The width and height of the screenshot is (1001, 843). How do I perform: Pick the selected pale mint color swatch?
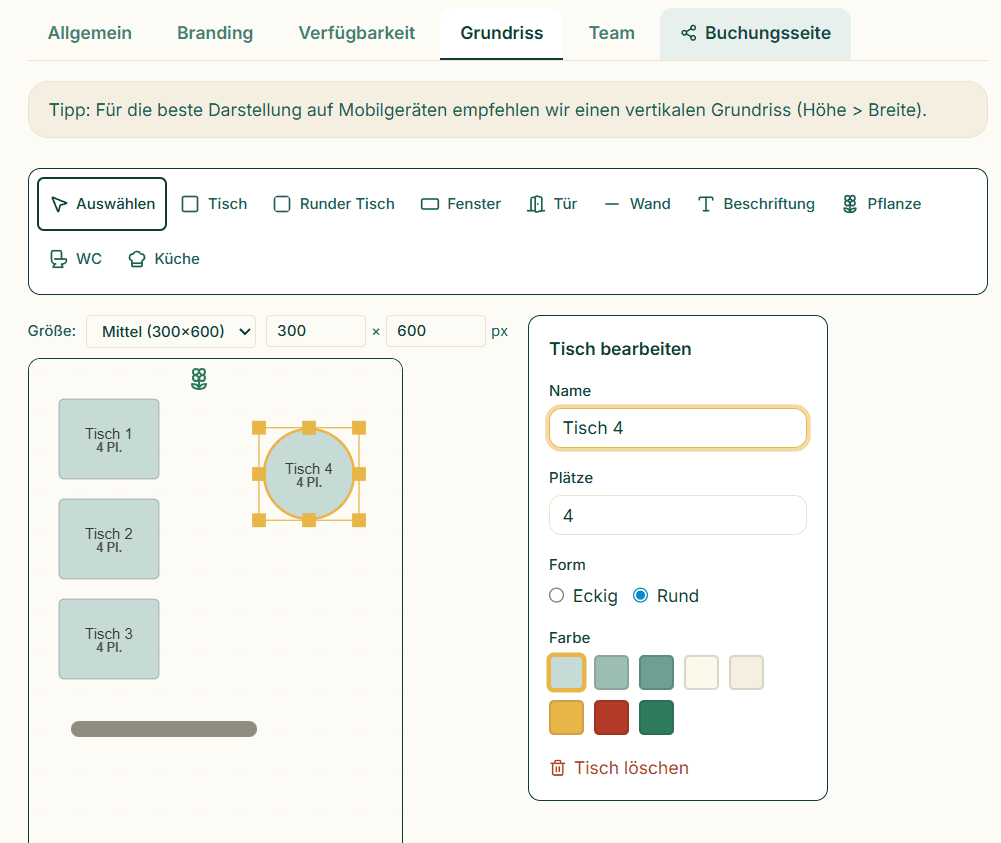[566, 672]
